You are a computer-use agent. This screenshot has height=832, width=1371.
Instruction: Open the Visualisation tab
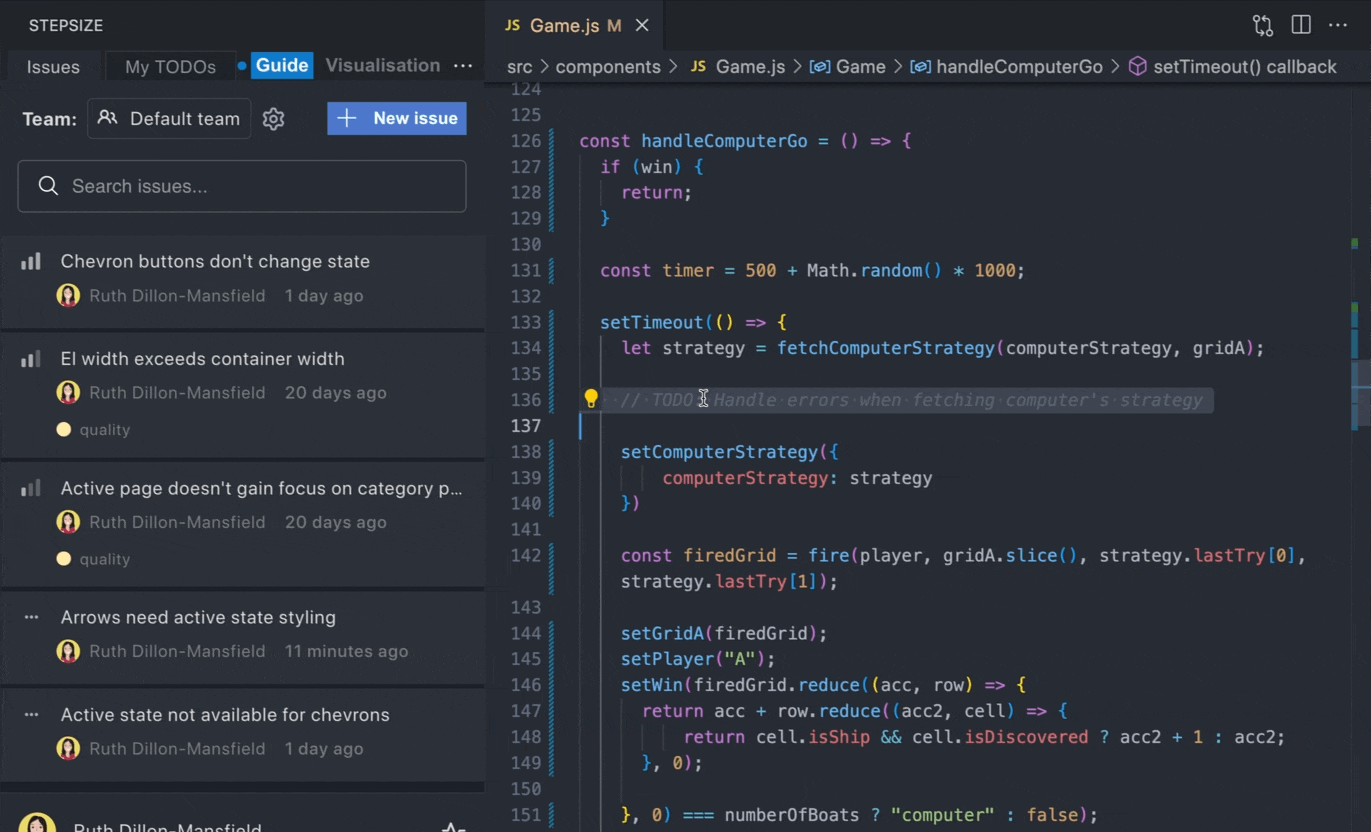point(382,66)
